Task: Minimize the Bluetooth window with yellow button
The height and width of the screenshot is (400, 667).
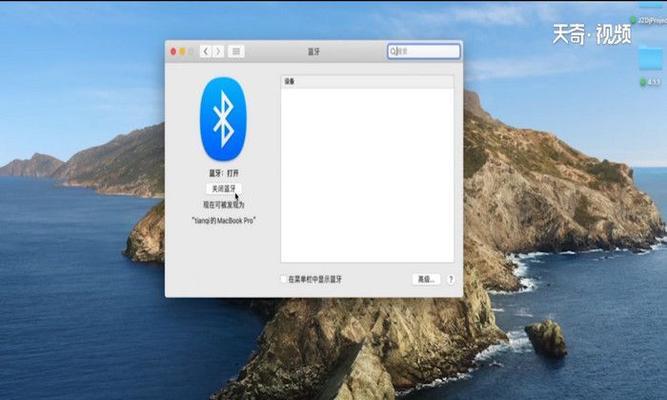Action: [x=182, y=51]
